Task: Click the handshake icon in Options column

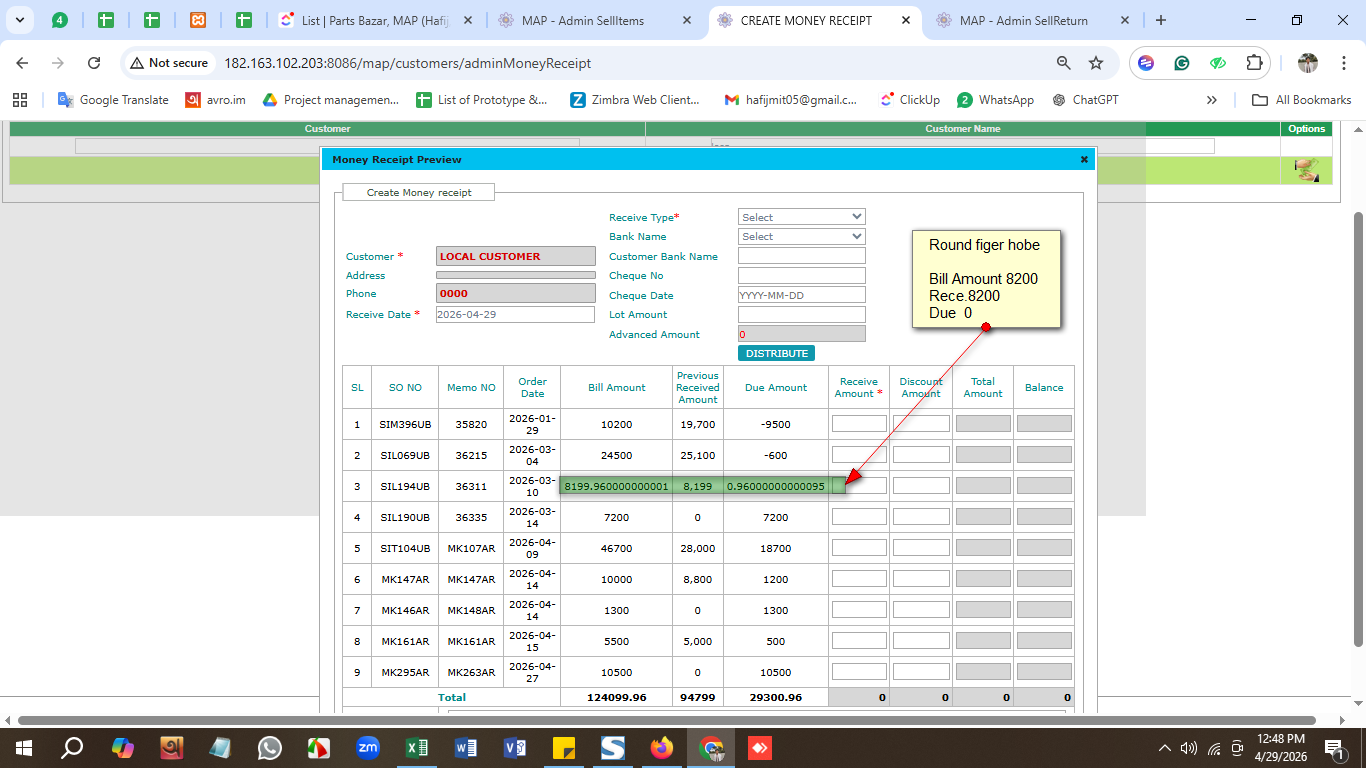Action: click(x=1306, y=170)
